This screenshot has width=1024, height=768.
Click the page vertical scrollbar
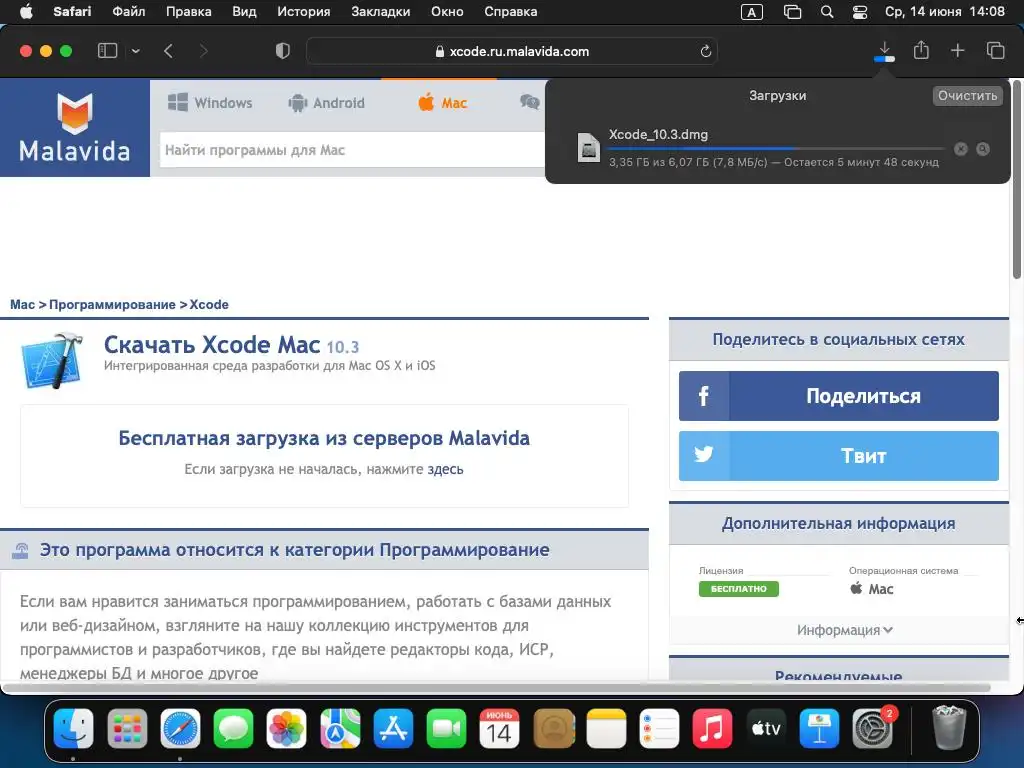[x=1016, y=180]
